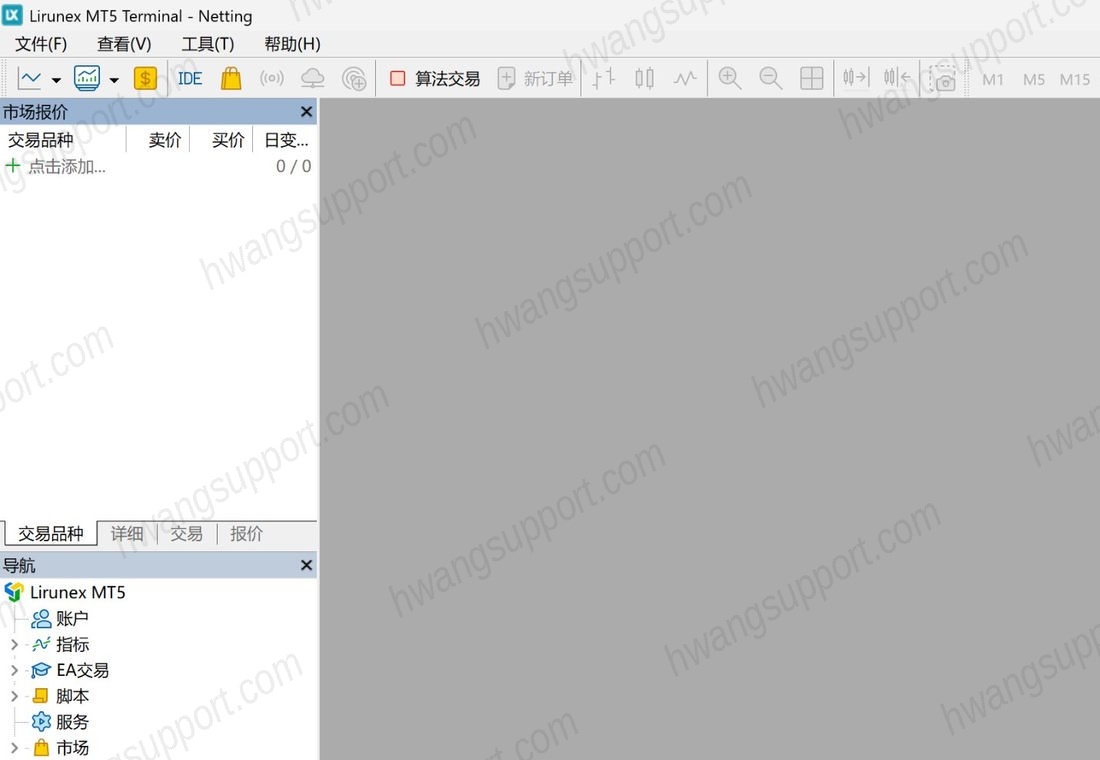Open the new chart dropdown arrow
1100x760 pixels.
click(56, 79)
